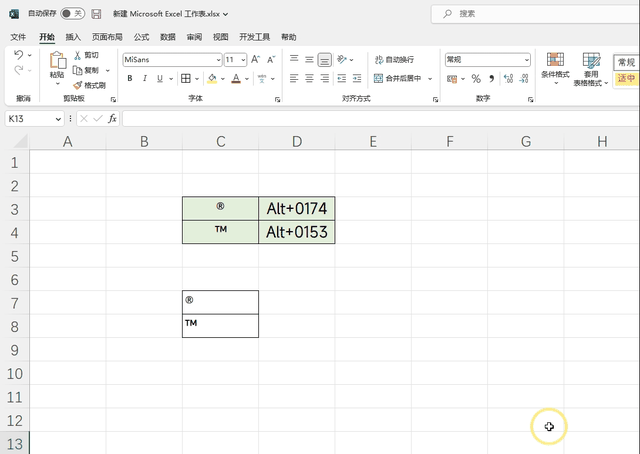
Task: Expand the 复制 copy options arrow
Action: (108, 71)
